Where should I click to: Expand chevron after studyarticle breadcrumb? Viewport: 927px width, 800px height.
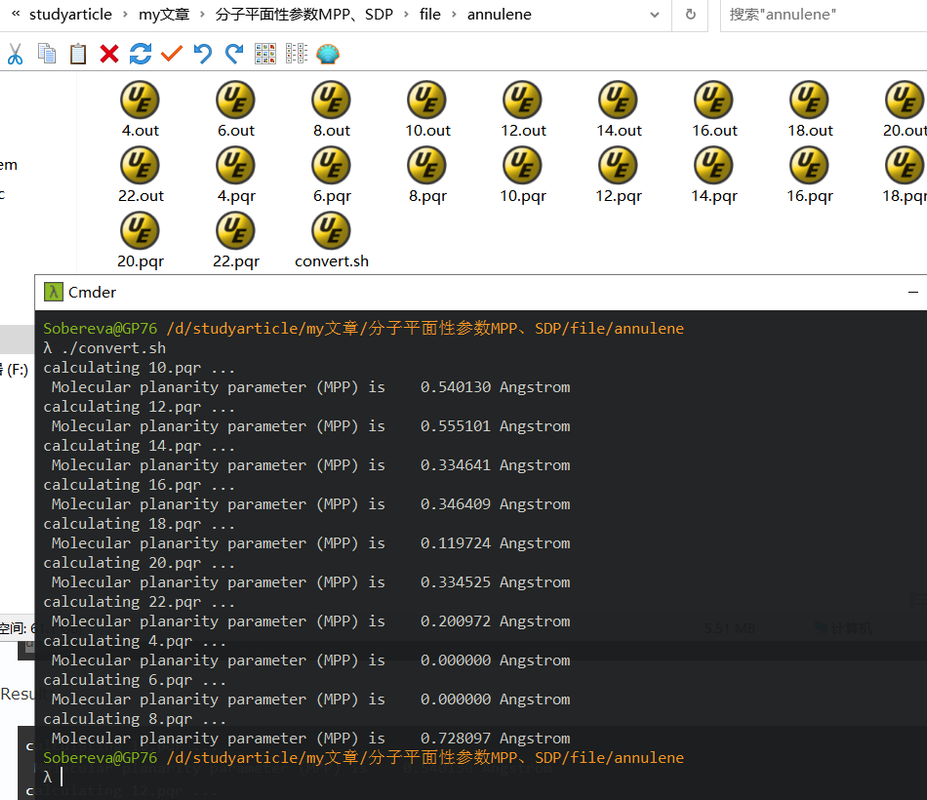click(125, 14)
